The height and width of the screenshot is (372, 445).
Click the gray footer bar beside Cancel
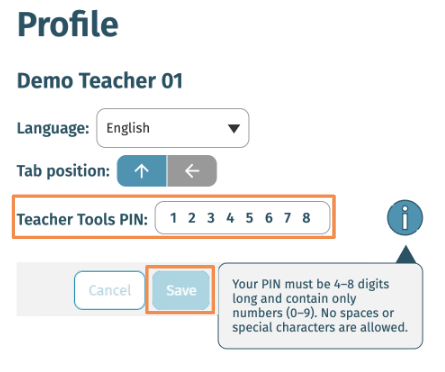tap(45, 289)
